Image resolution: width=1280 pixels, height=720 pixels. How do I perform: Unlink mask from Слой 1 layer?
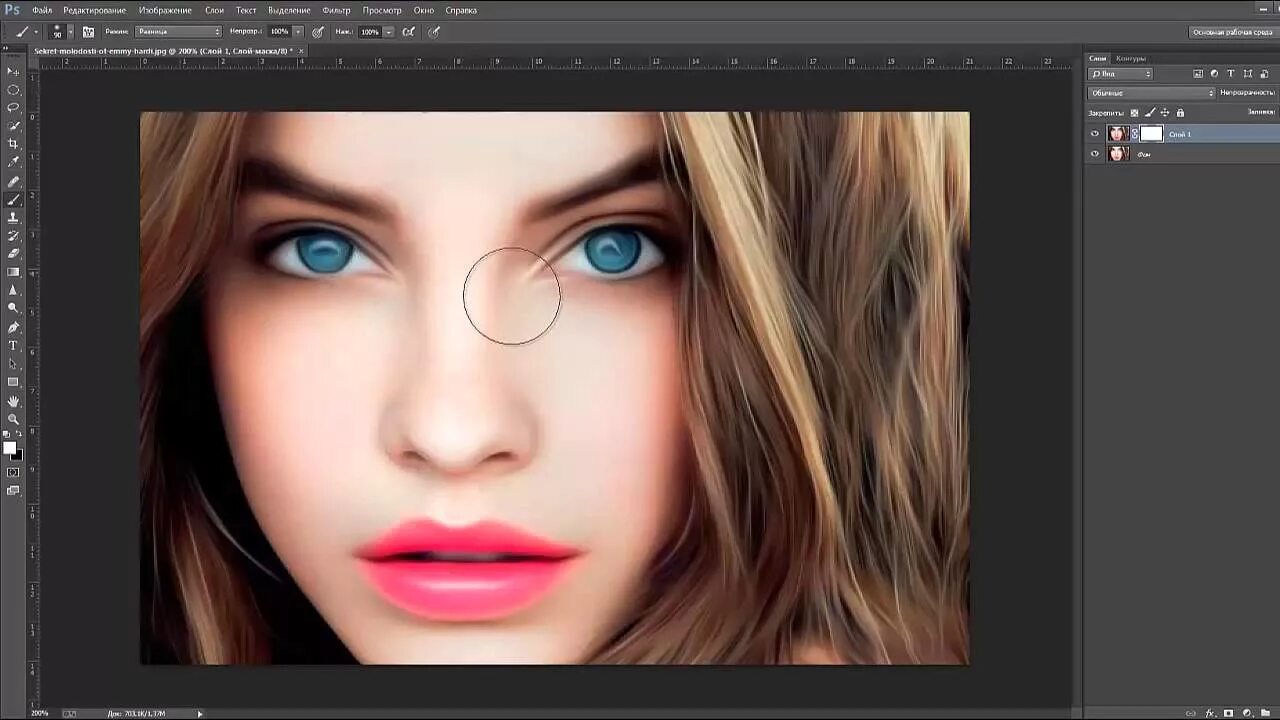1135,134
